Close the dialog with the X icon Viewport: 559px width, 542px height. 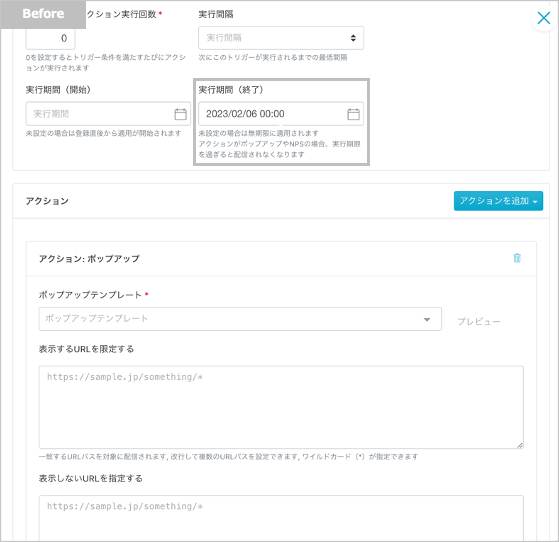pos(543,18)
